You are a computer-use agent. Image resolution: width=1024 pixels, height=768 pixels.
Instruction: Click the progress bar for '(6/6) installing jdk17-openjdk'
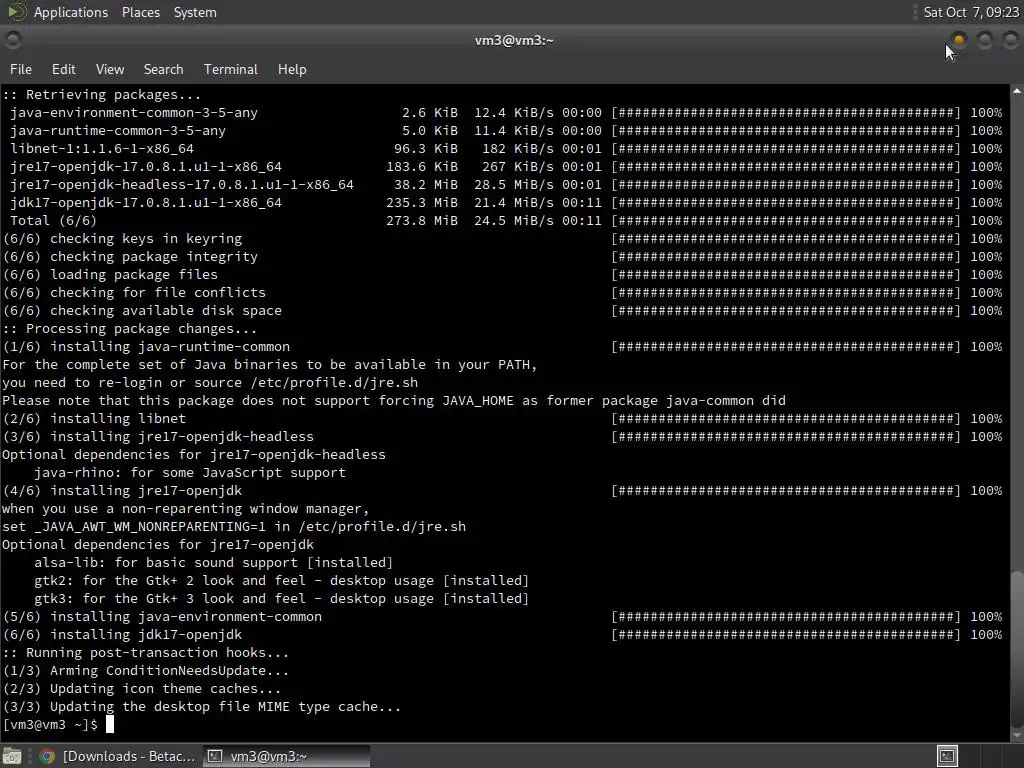click(786, 635)
